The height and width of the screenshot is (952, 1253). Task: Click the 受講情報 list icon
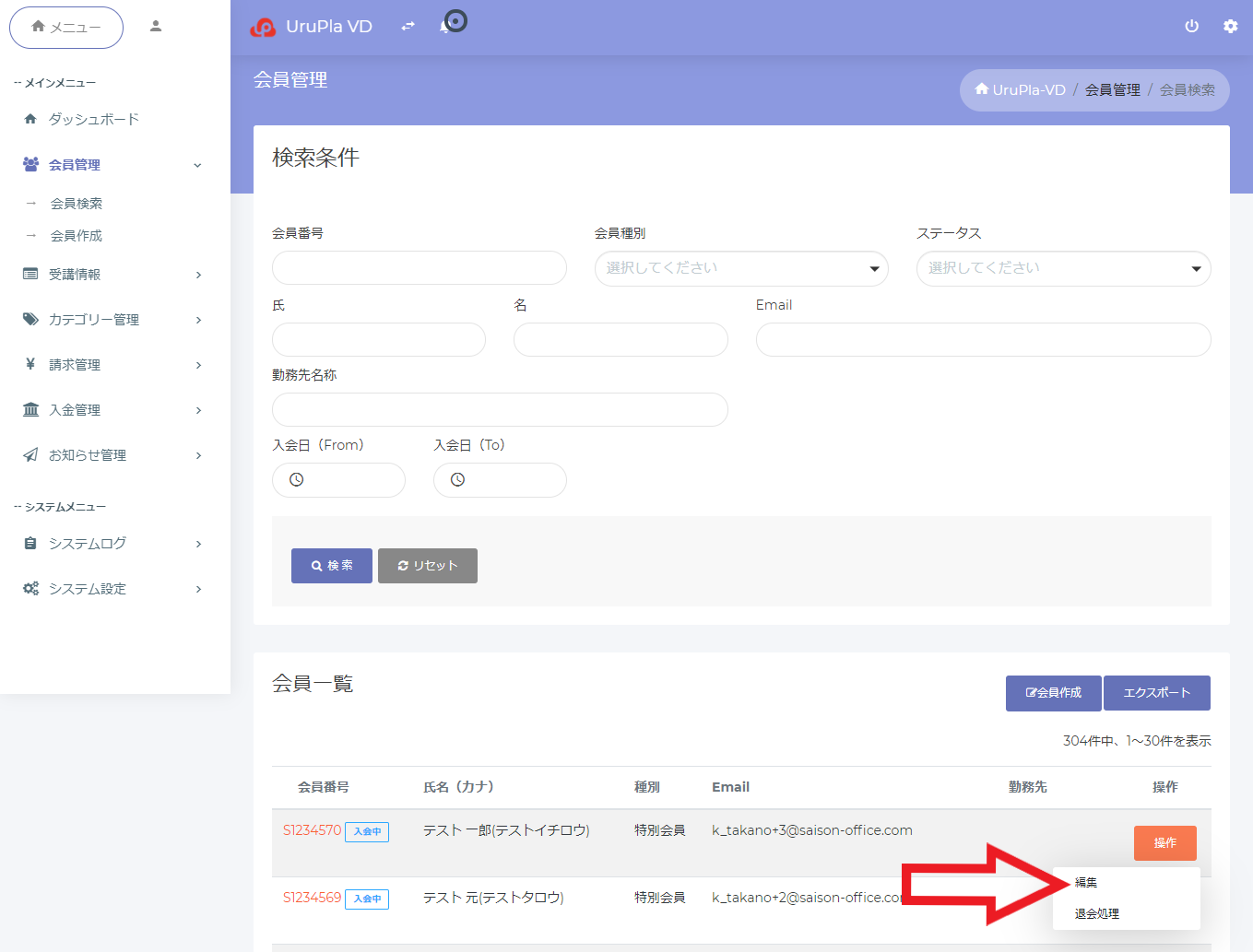click(30, 274)
